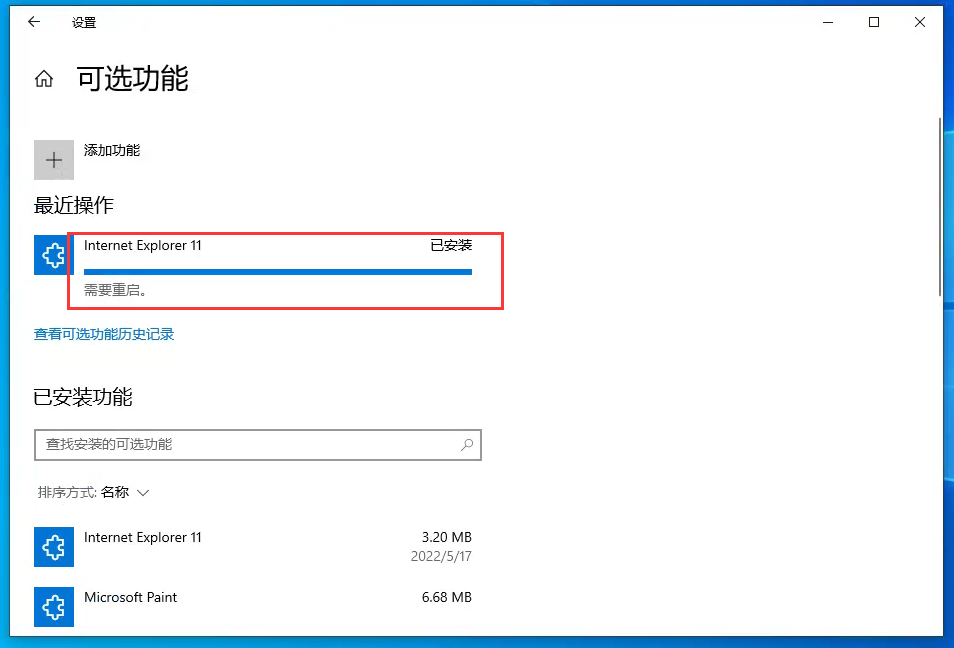Click the 已安装功能 heading
The width and height of the screenshot is (954, 648).
click(x=83, y=397)
